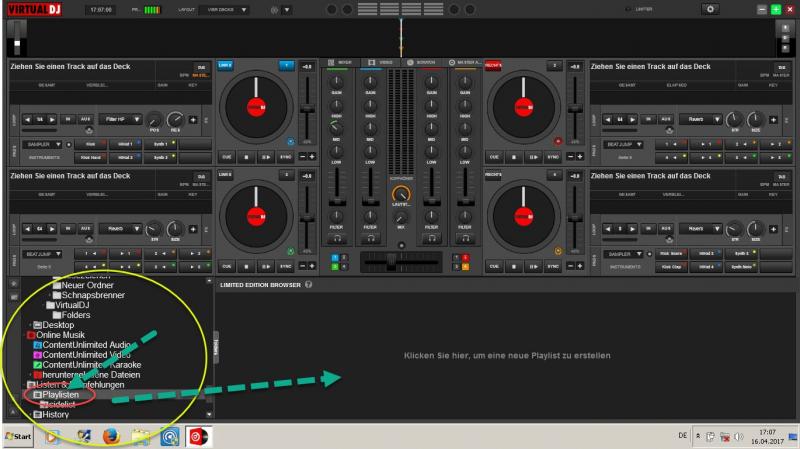Click the Firefox icon in the taskbar
This screenshot has width=800, height=449.
[111, 437]
